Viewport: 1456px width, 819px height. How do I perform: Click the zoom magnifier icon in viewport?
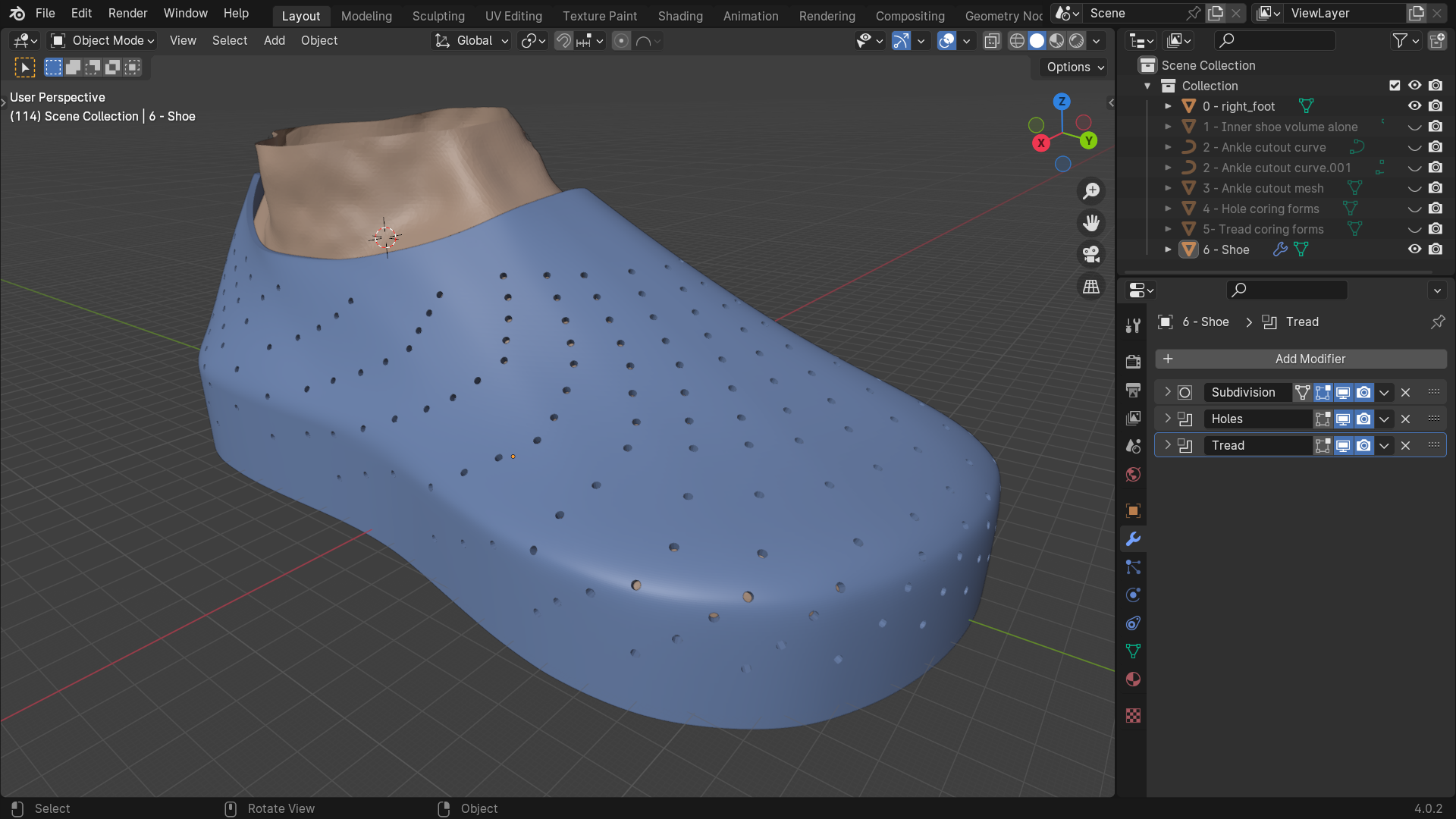click(x=1091, y=191)
